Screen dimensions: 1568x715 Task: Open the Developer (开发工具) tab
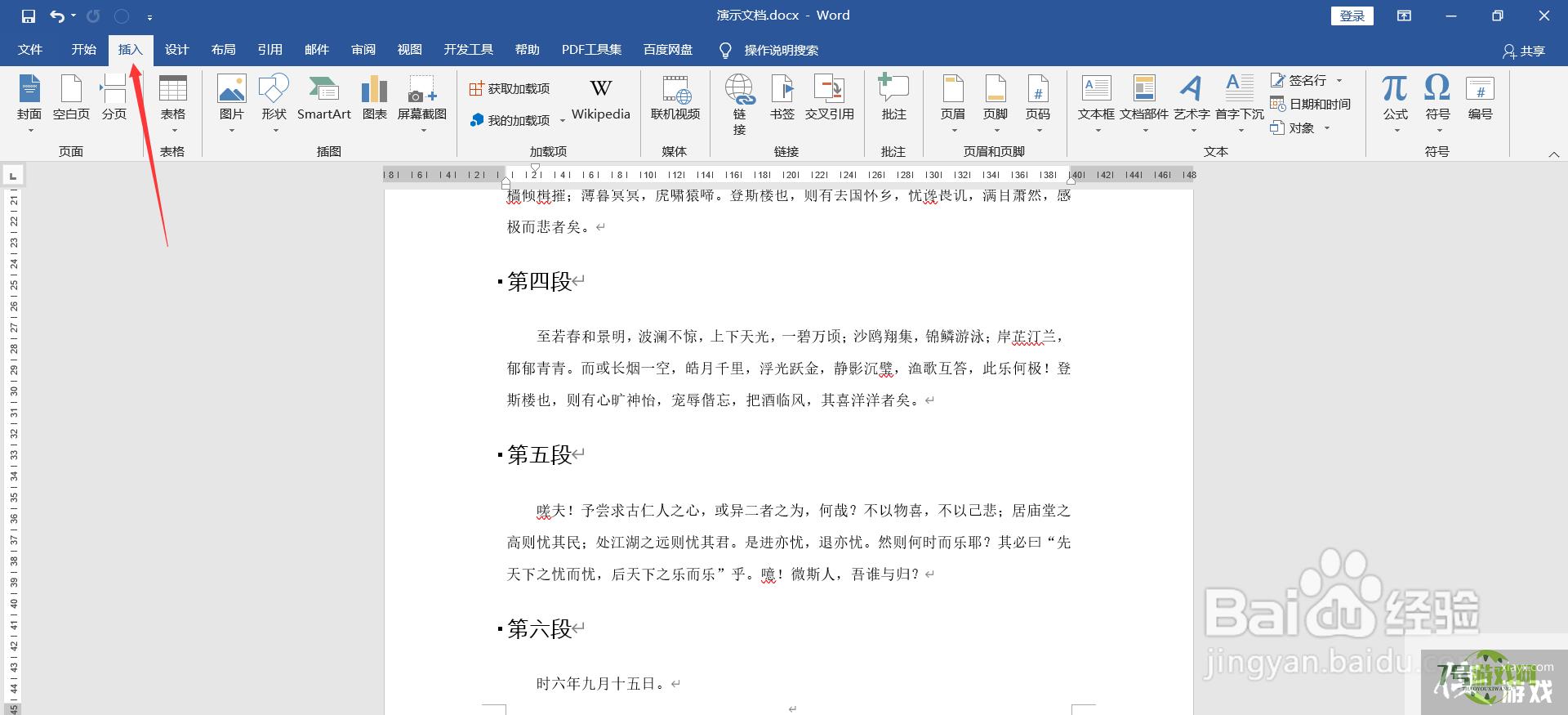click(469, 50)
